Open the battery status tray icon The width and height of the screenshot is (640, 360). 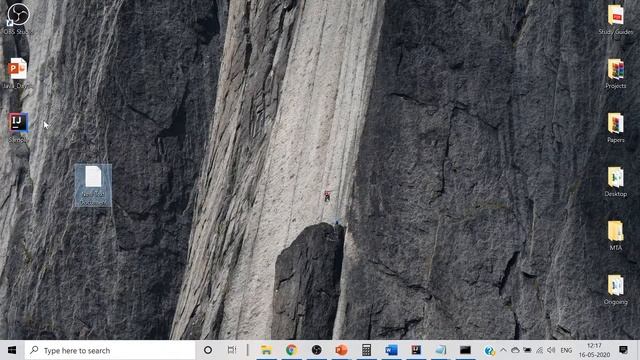tap(527, 350)
